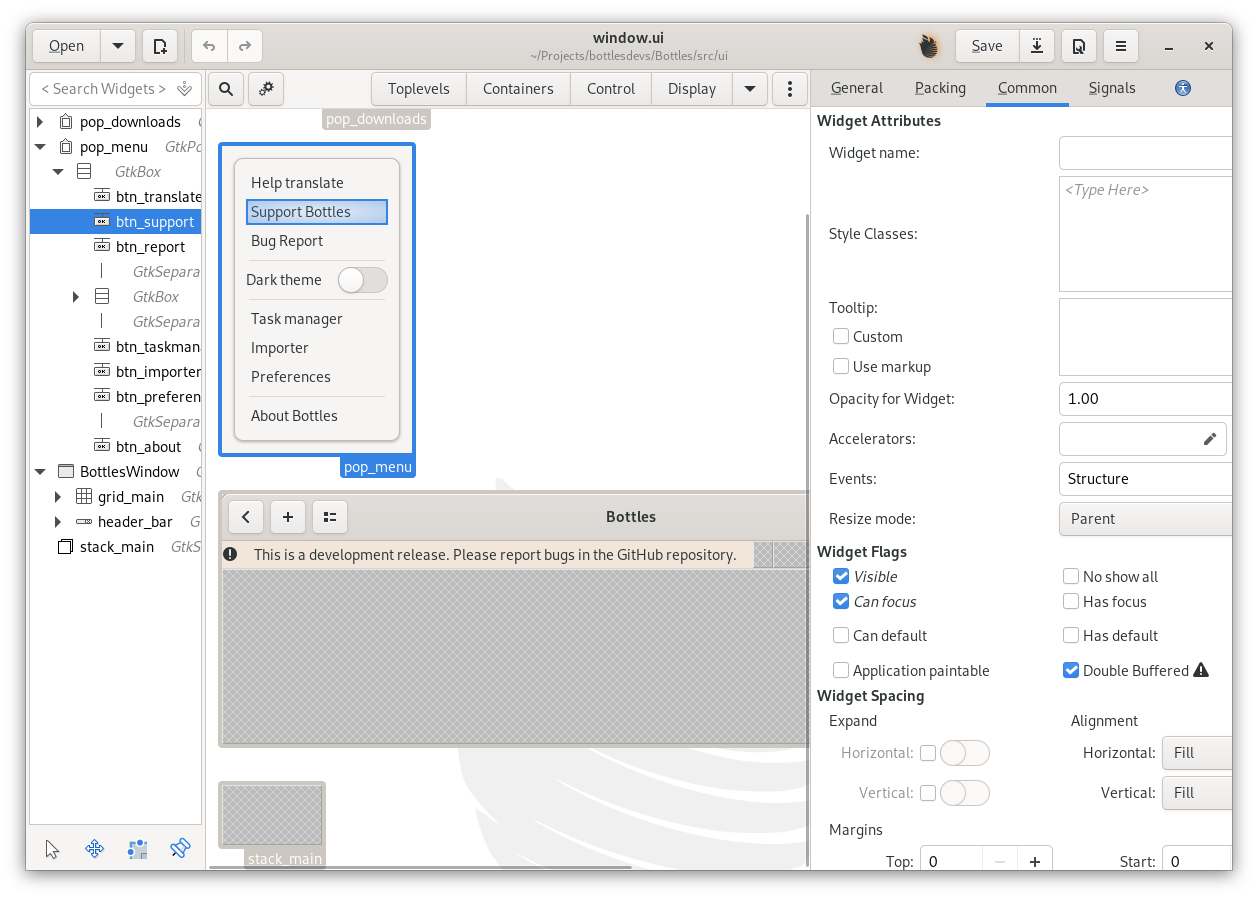Screen dimensions: 1258x899
Task: Select the drag-resize tool at bottom
Action: coord(95,849)
